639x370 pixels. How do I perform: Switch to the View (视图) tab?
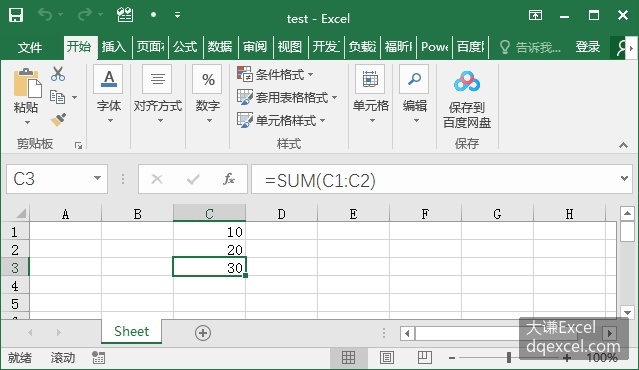[x=290, y=47]
